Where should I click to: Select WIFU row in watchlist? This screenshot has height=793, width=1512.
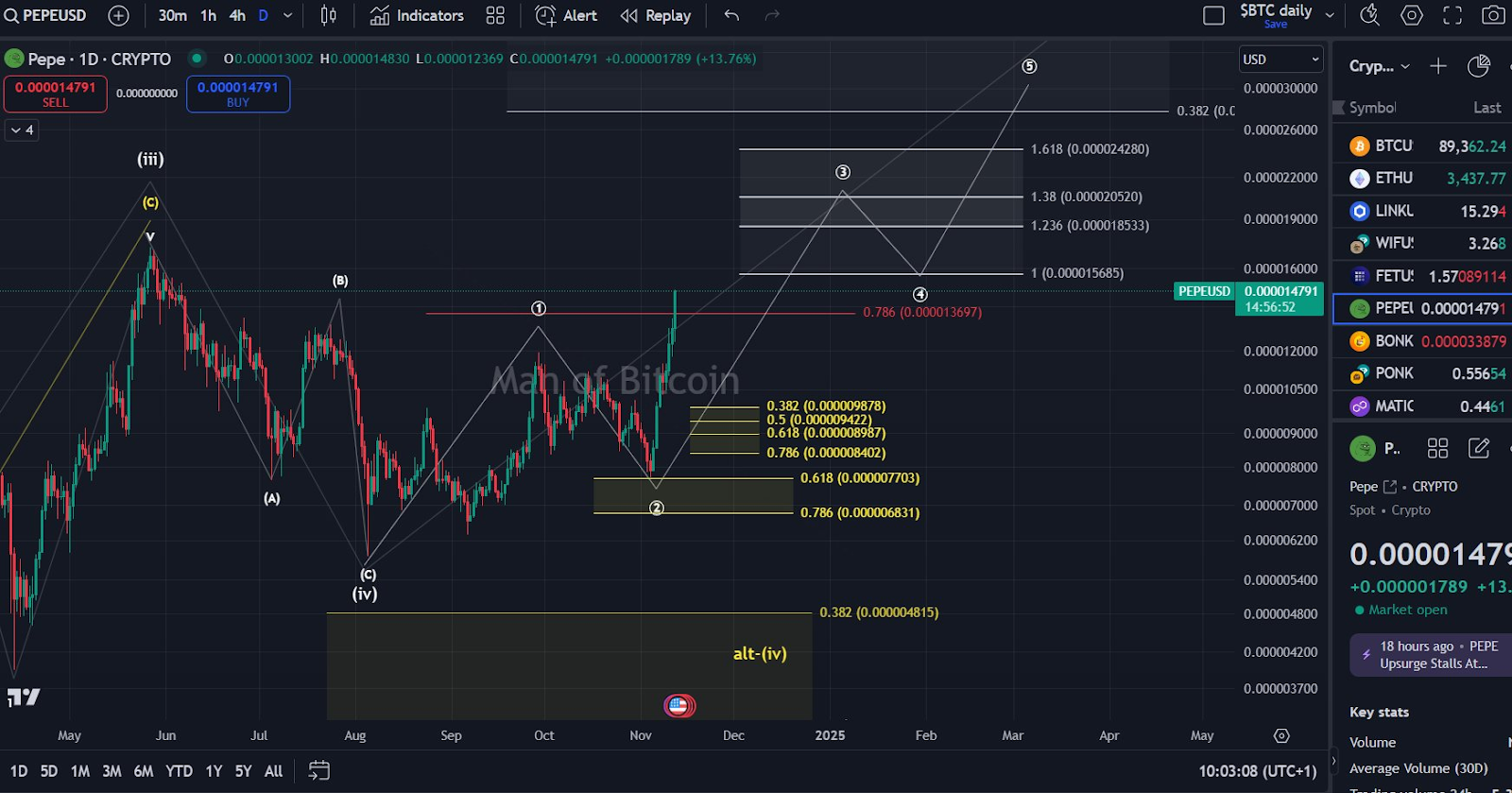pos(1422,243)
